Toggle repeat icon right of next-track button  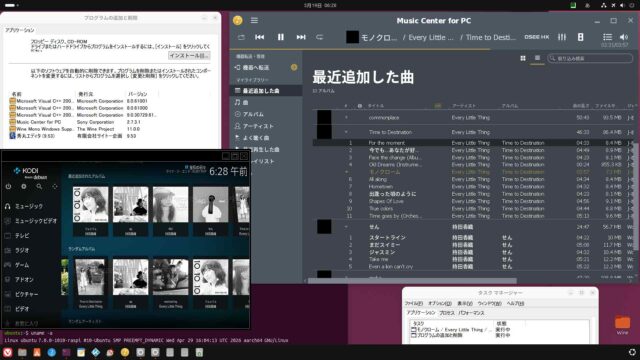pos(319,37)
